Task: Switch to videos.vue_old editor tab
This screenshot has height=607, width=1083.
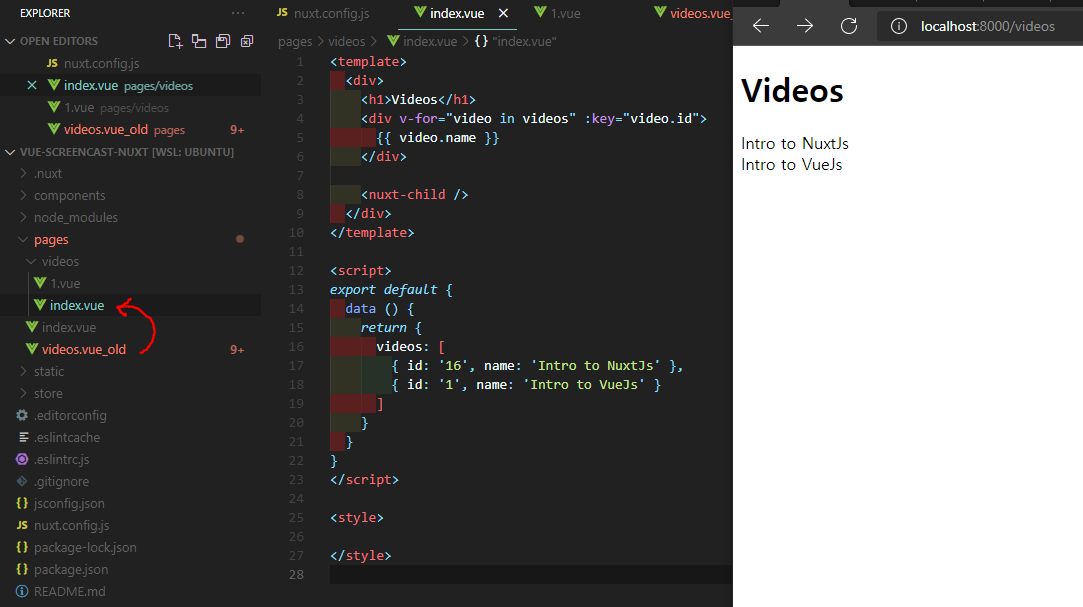Action: click(692, 13)
